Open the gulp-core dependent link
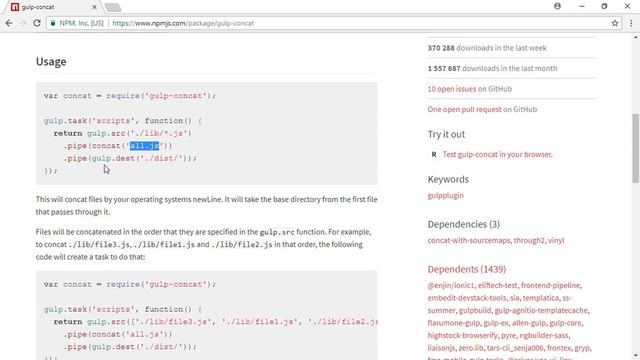 pos(565,323)
